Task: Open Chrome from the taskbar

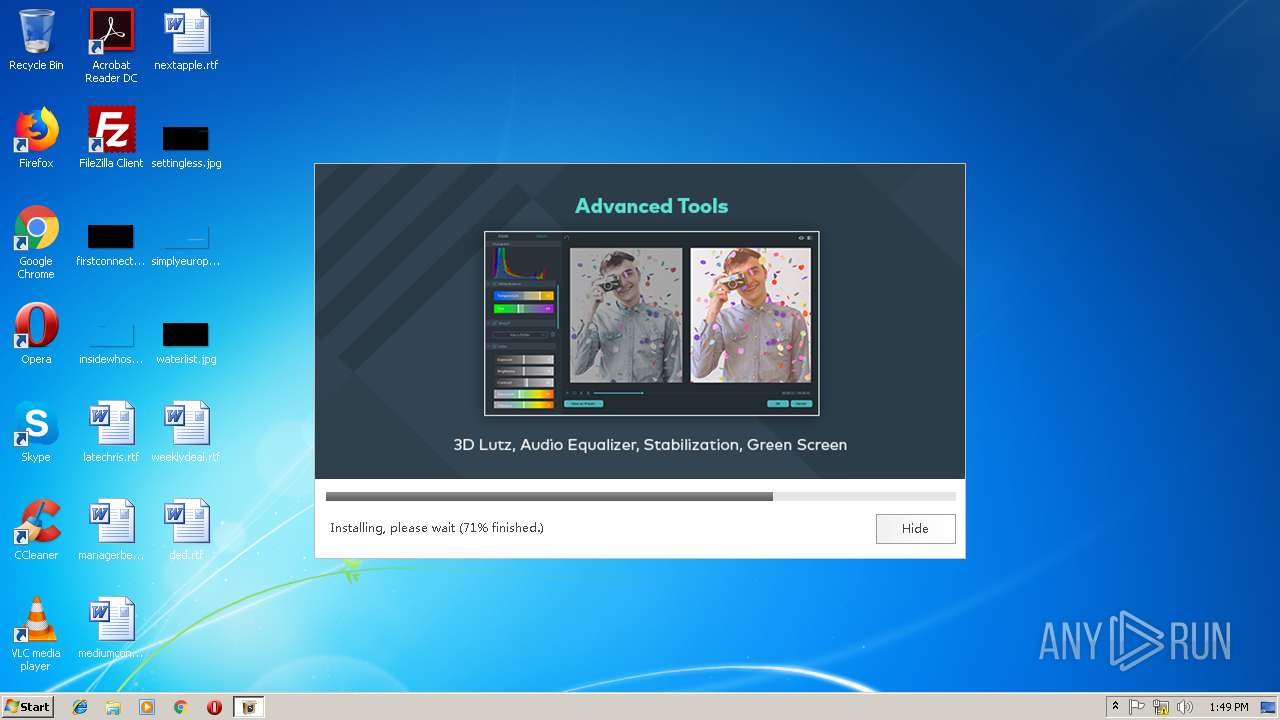Action: [180, 707]
